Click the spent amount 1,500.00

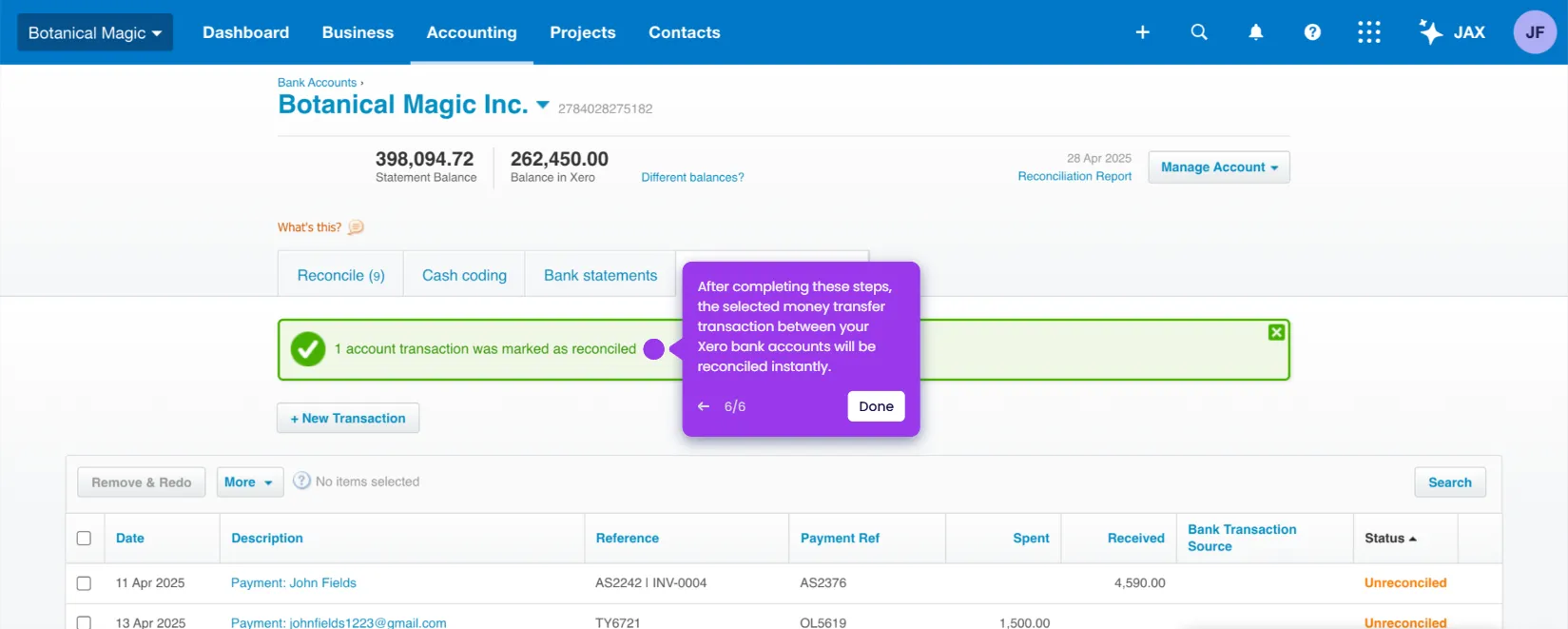pos(1025,623)
